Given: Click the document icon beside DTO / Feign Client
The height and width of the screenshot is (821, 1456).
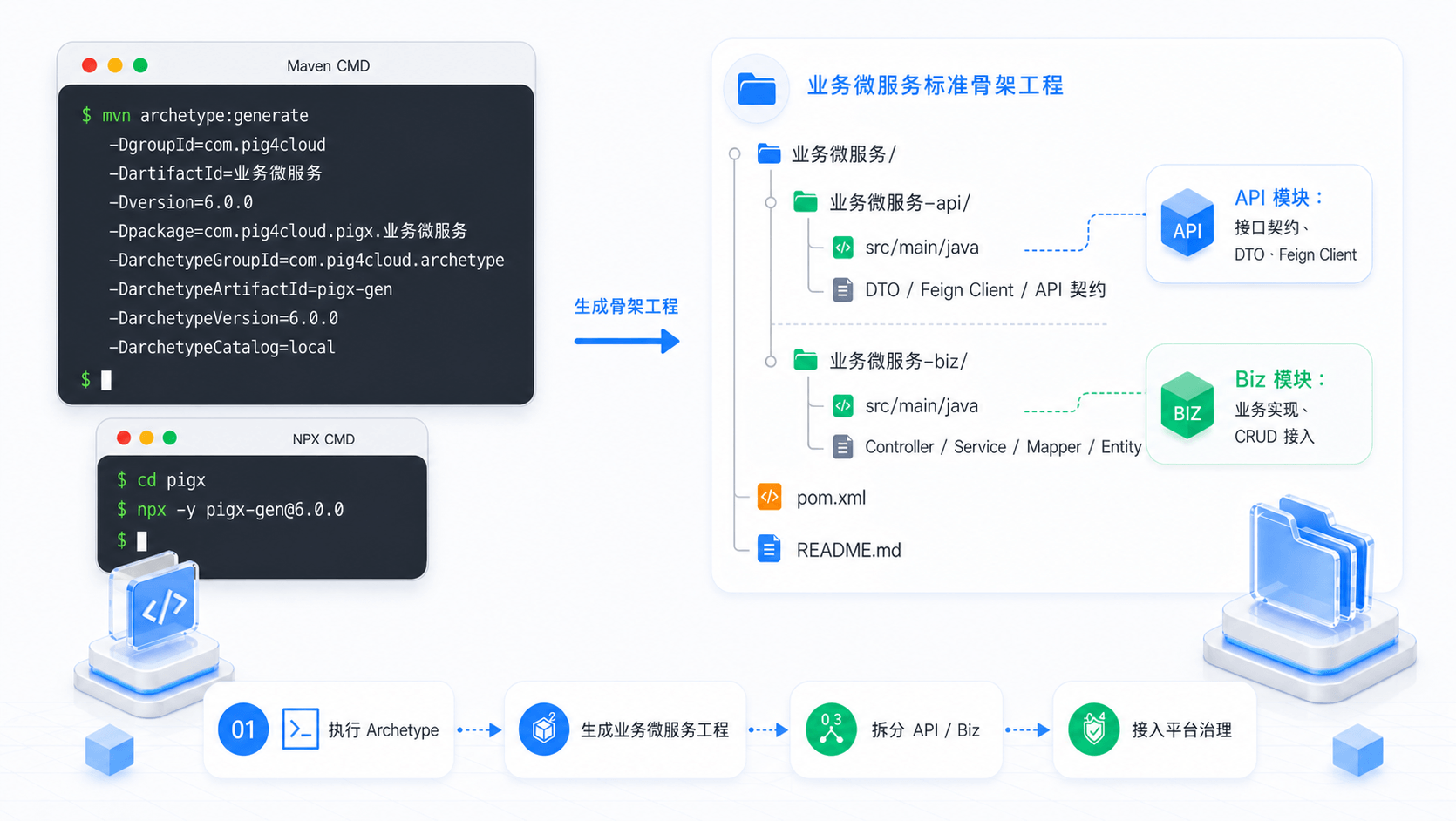Looking at the screenshot, I should 842,289.
